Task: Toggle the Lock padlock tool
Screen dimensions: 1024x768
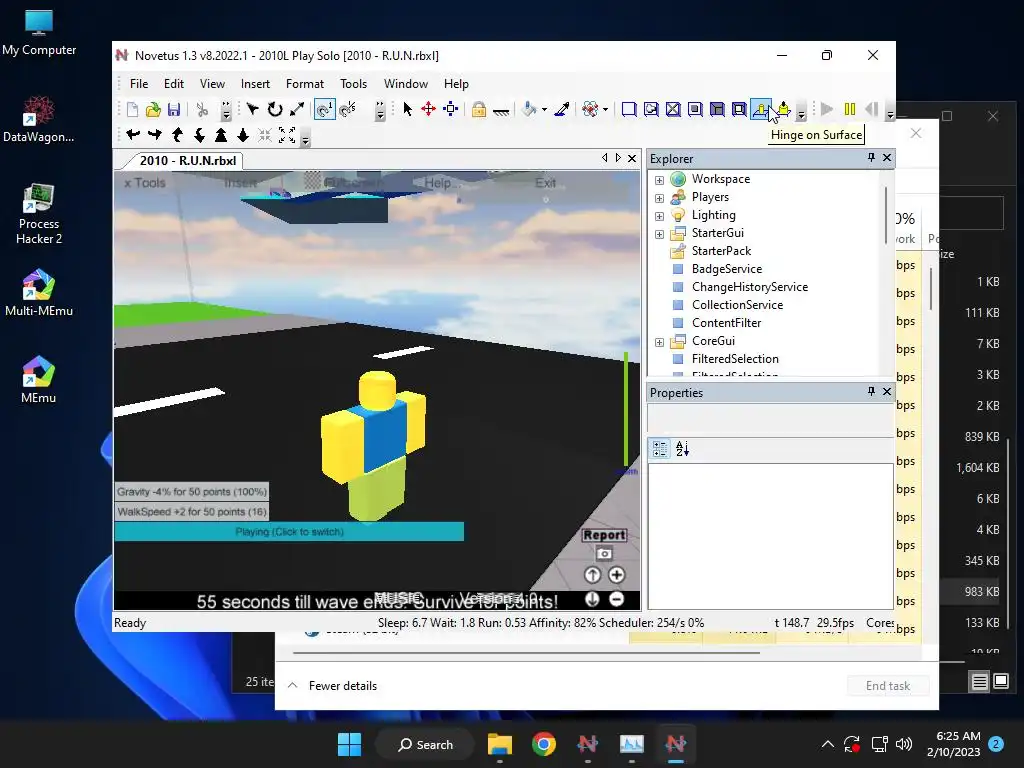Action: pos(479,109)
